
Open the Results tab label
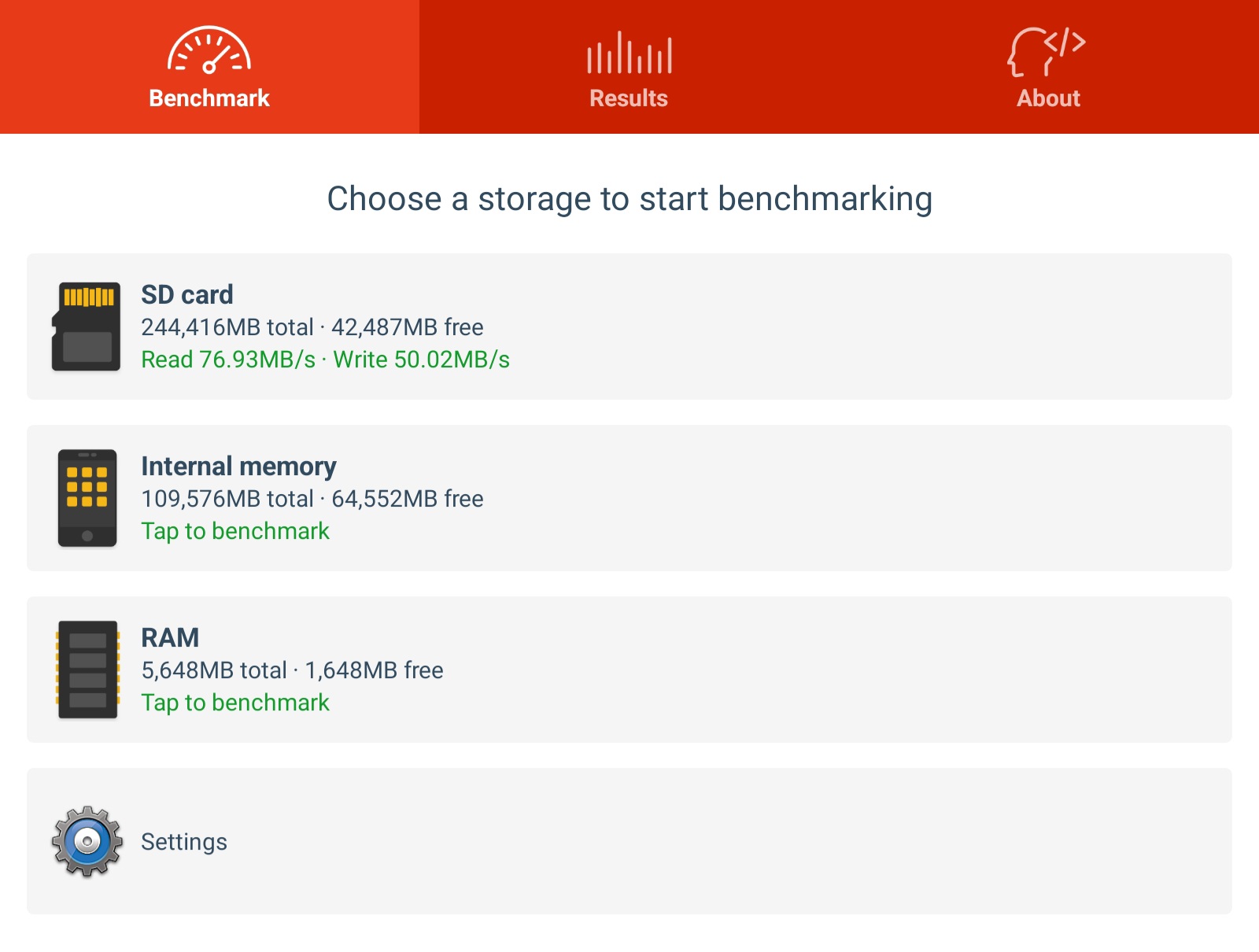[x=629, y=98]
